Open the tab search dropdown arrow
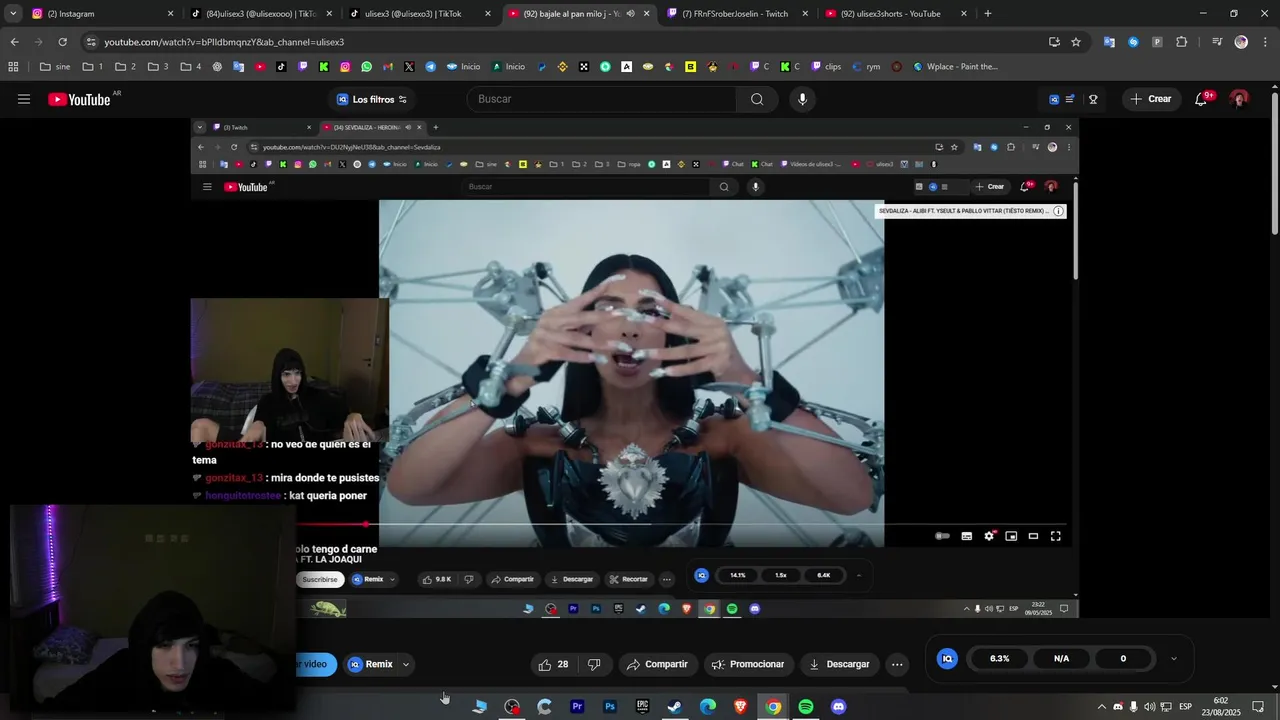Image resolution: width=1280 pixels, height=720 pixels. click(x=13, y=14)
